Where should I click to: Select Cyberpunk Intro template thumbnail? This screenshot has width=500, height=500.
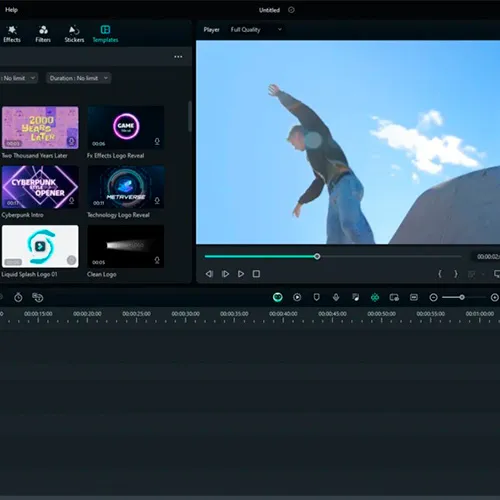[40, 187]
